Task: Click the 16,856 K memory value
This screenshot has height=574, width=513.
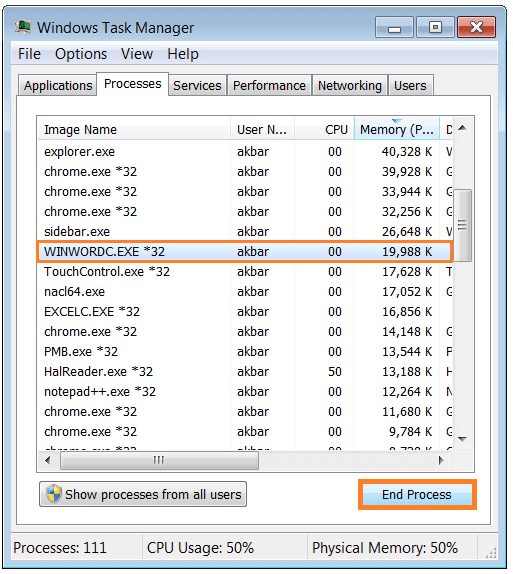Action: [407, 312]
